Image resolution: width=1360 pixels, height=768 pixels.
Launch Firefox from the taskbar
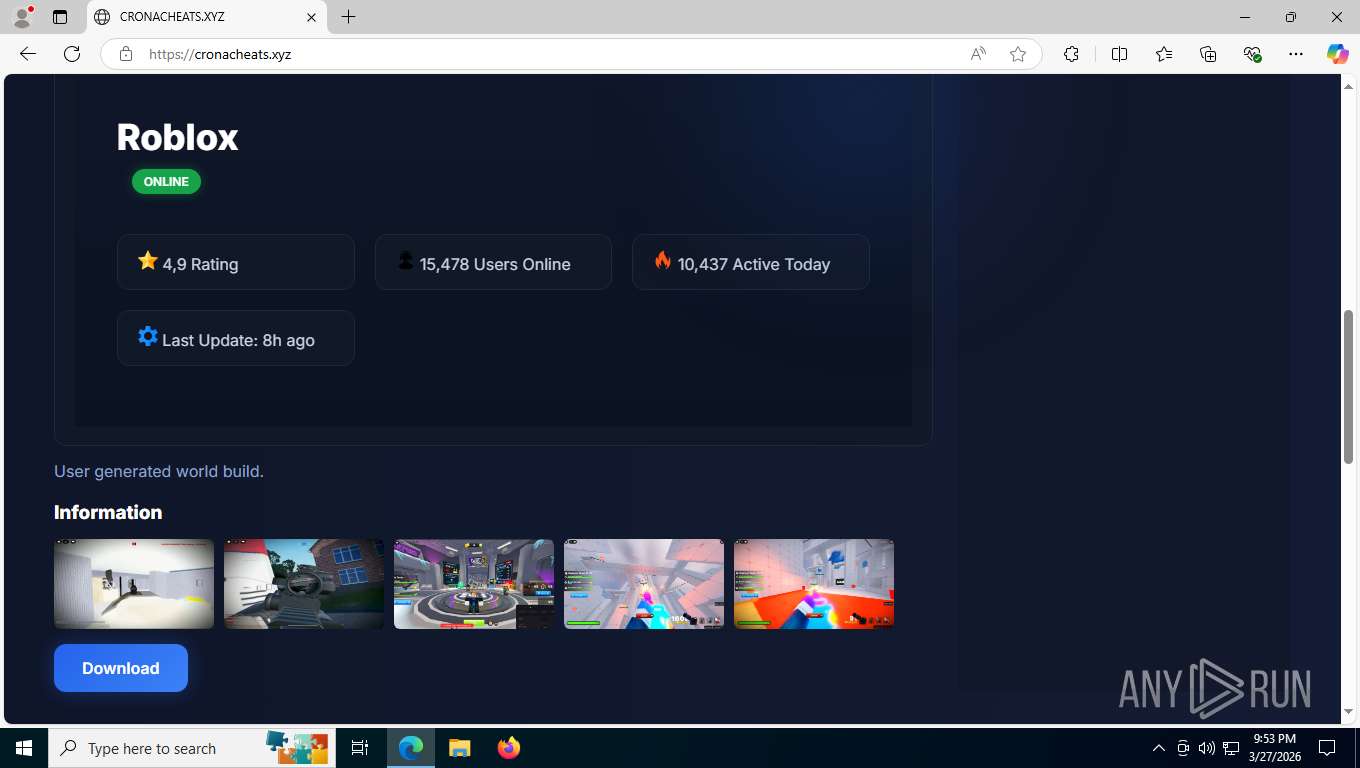coord(508,748)
